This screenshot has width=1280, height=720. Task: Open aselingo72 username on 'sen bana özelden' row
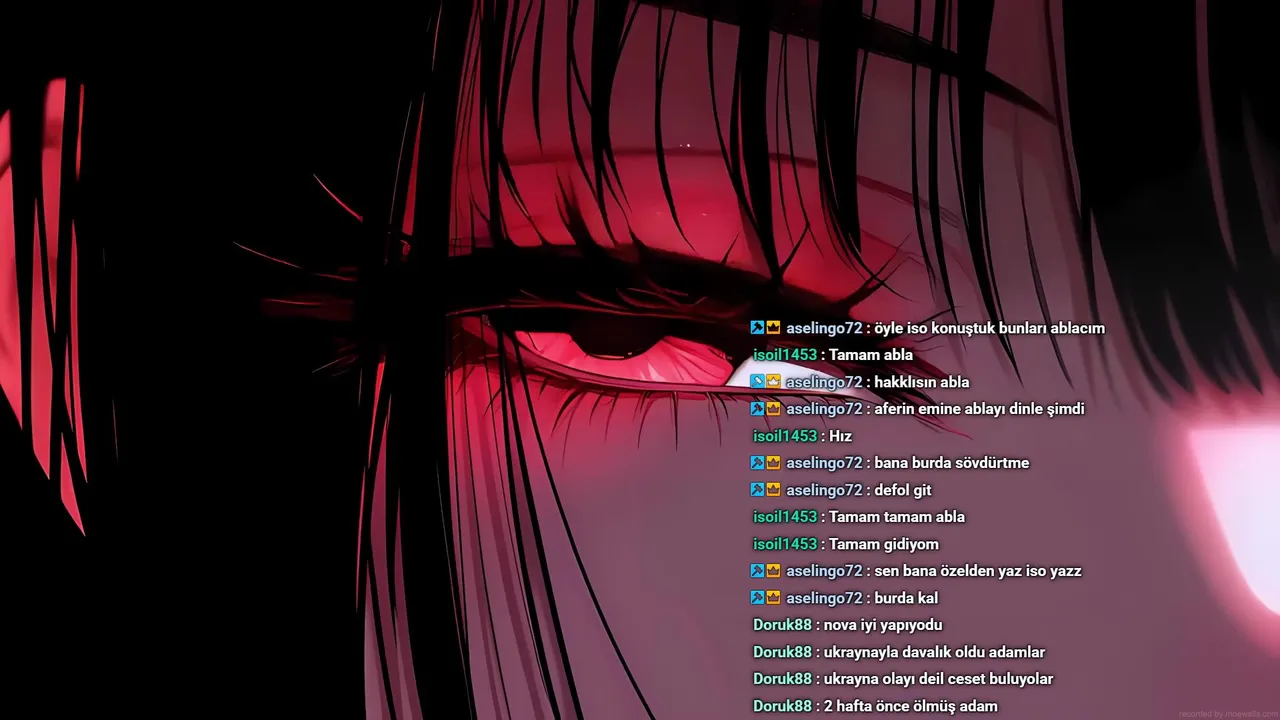click(x=824, y=571)
